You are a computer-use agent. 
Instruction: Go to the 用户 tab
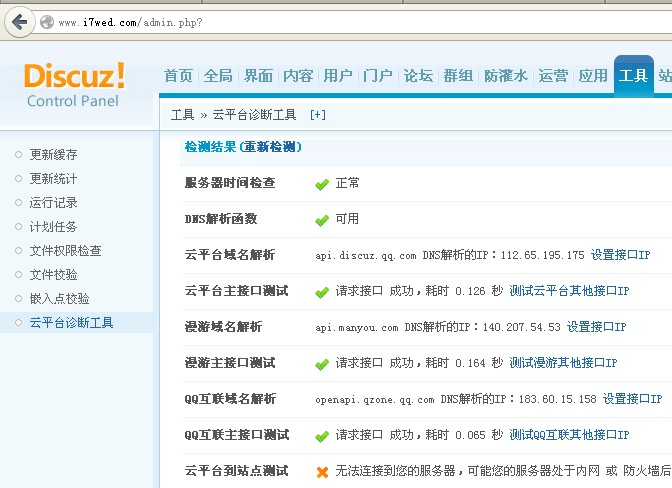pos(338,76)
